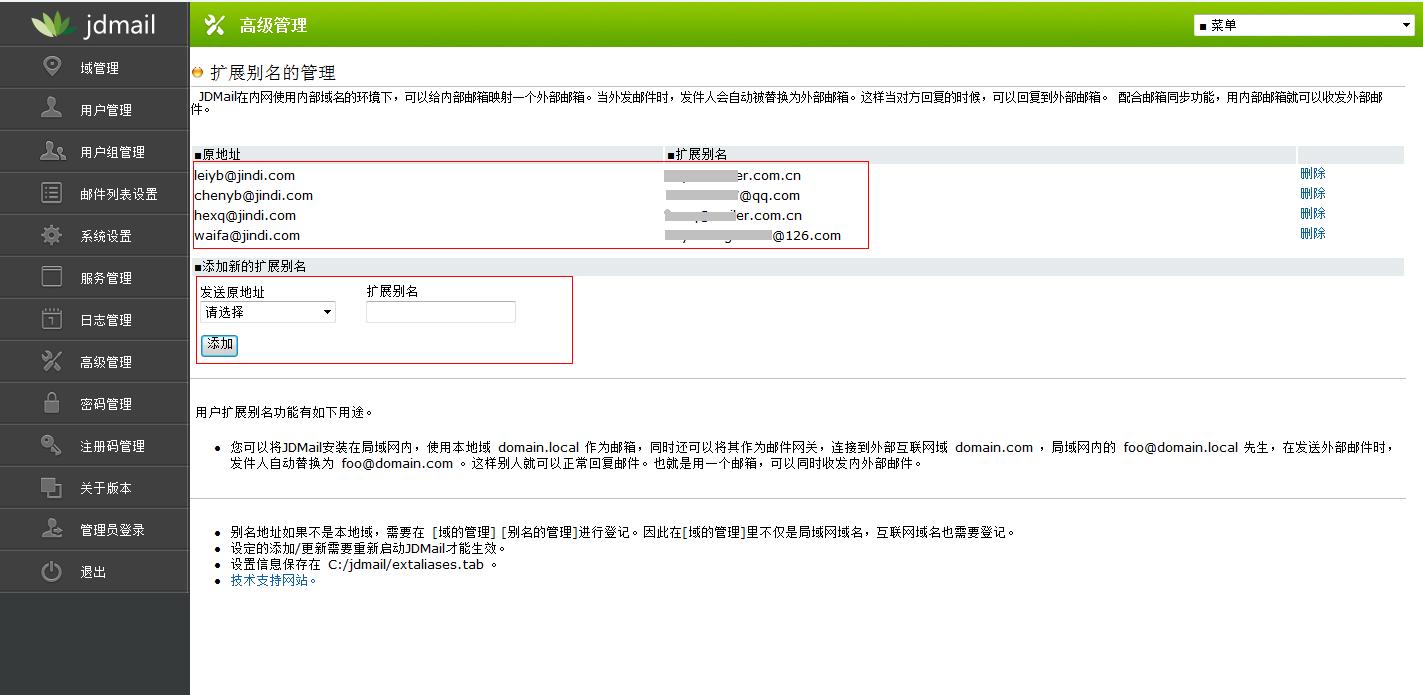This screenshot has height=695, width=1423.
Task: Delete the waifa@jindi.com alias entry
Action: coord(1312,234)
